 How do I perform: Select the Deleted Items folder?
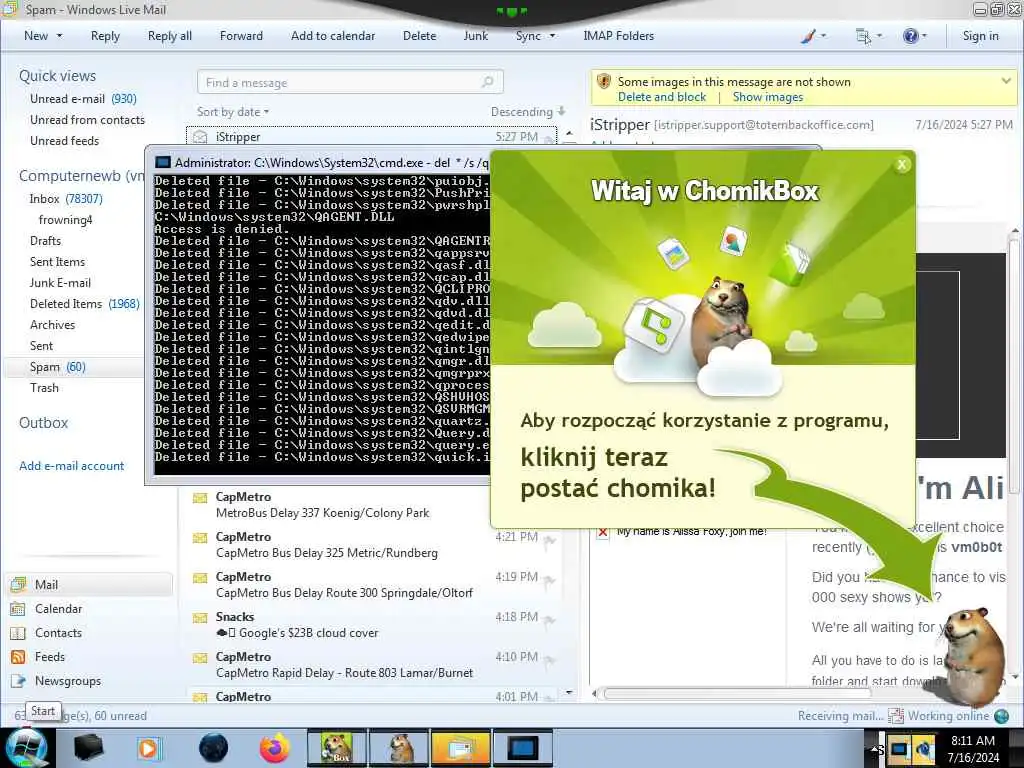[x=84, y=304]
